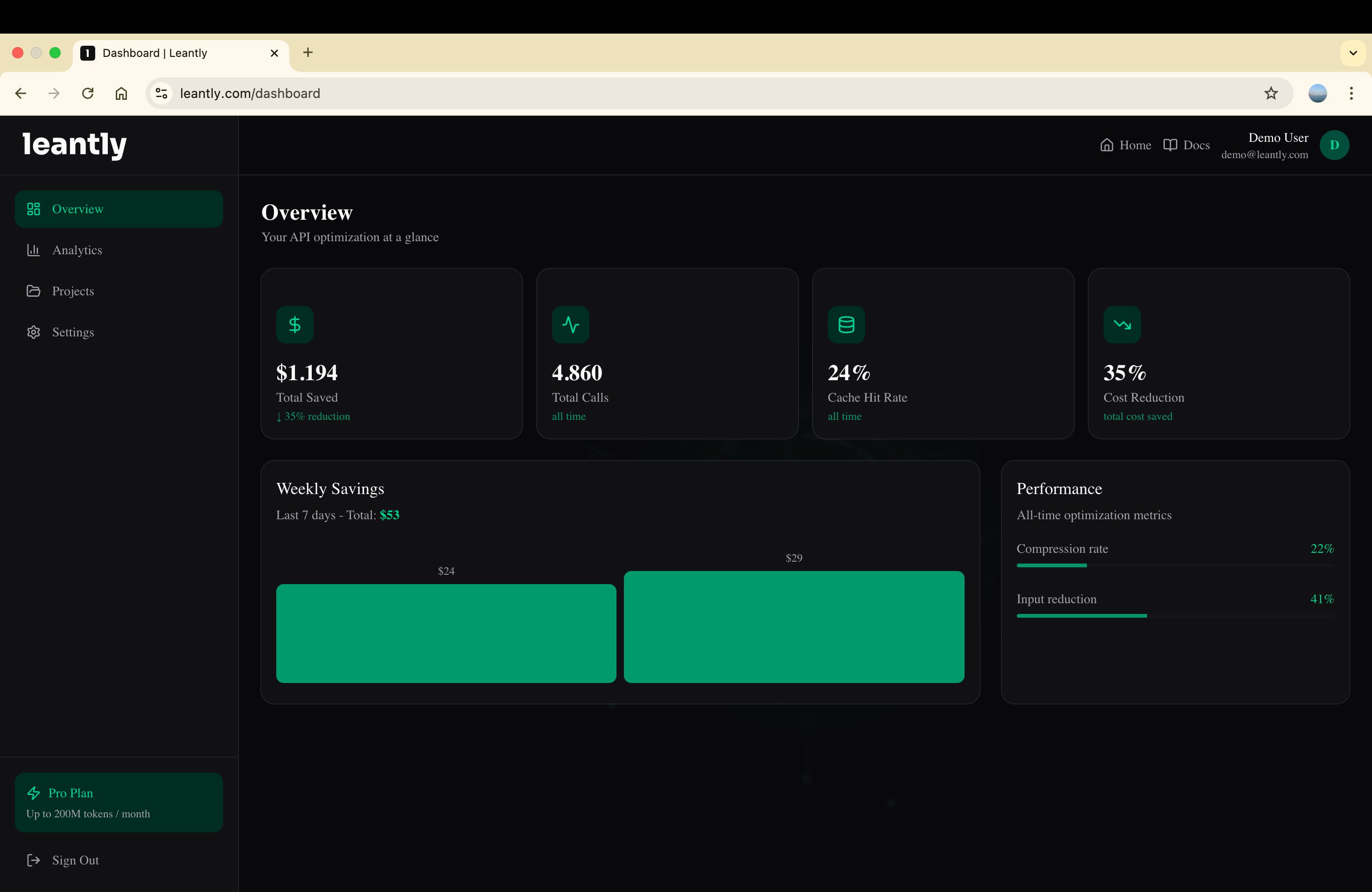Open the Docs link in the header
Image resolution: width=1372 pixels, height=892 pixels.
pyautogui.click(x=1186, y=145)
